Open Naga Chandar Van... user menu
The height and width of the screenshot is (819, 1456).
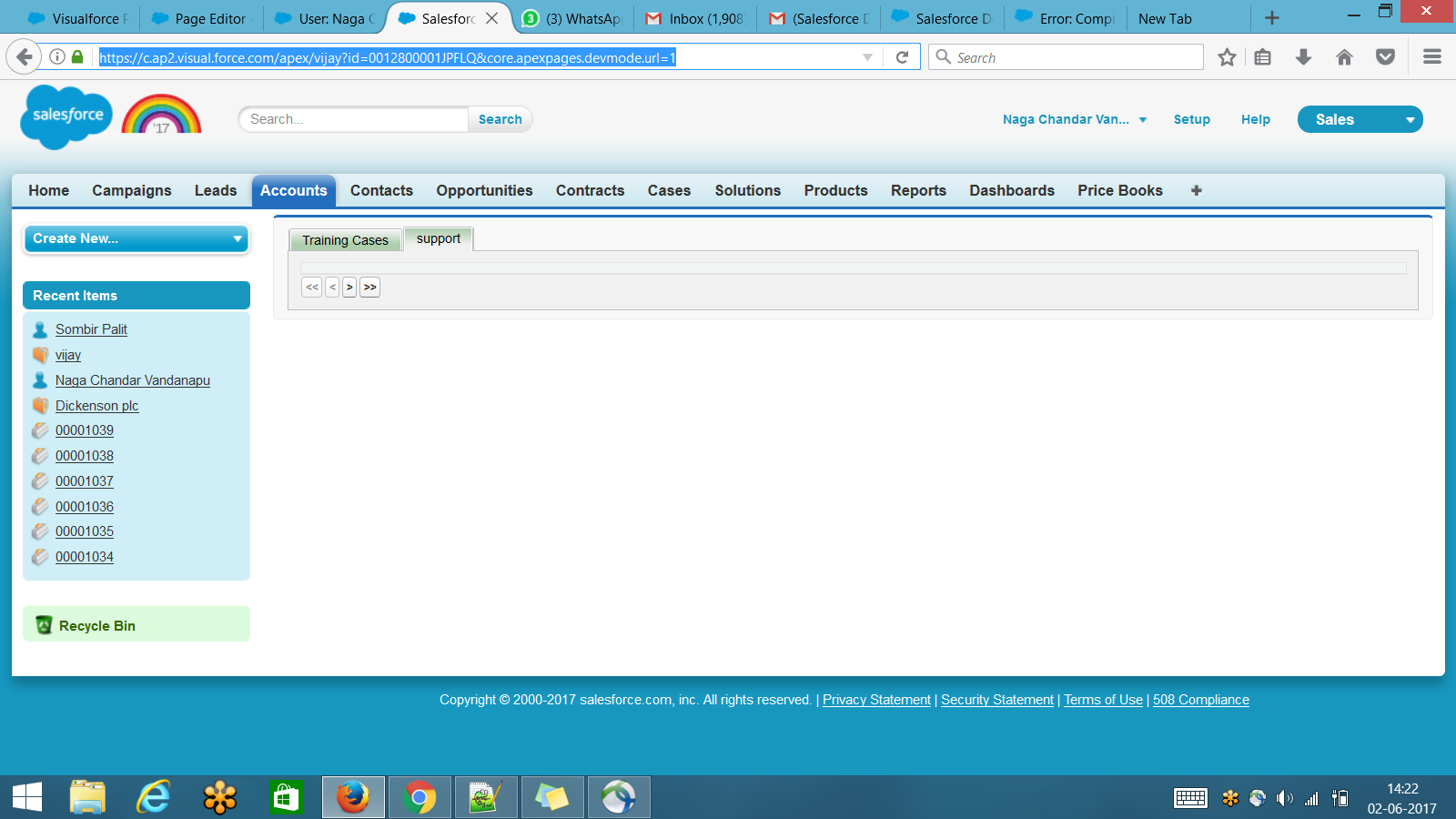pos(1075,119)
